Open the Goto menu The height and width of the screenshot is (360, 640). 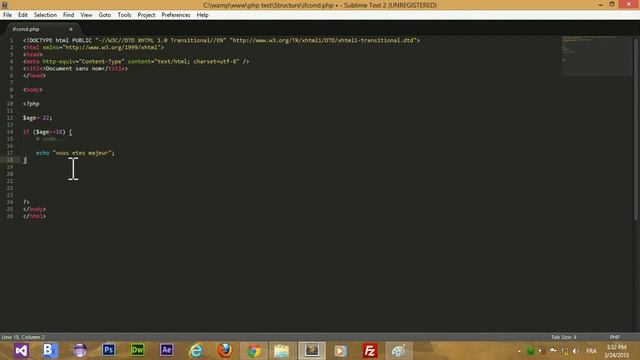click(x=105, y=15)
